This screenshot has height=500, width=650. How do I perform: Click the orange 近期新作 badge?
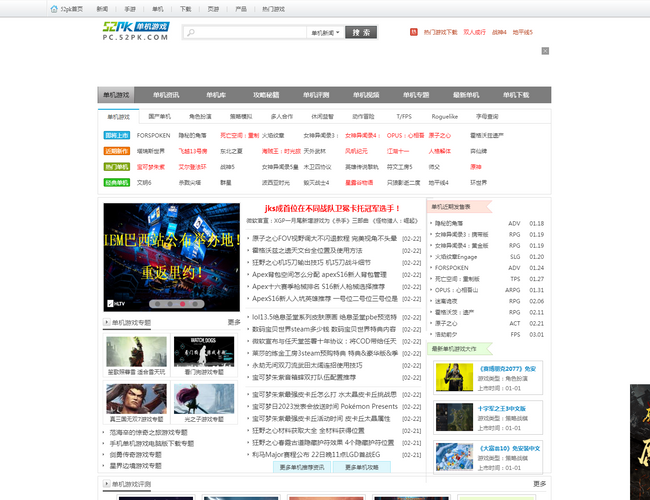116,151
